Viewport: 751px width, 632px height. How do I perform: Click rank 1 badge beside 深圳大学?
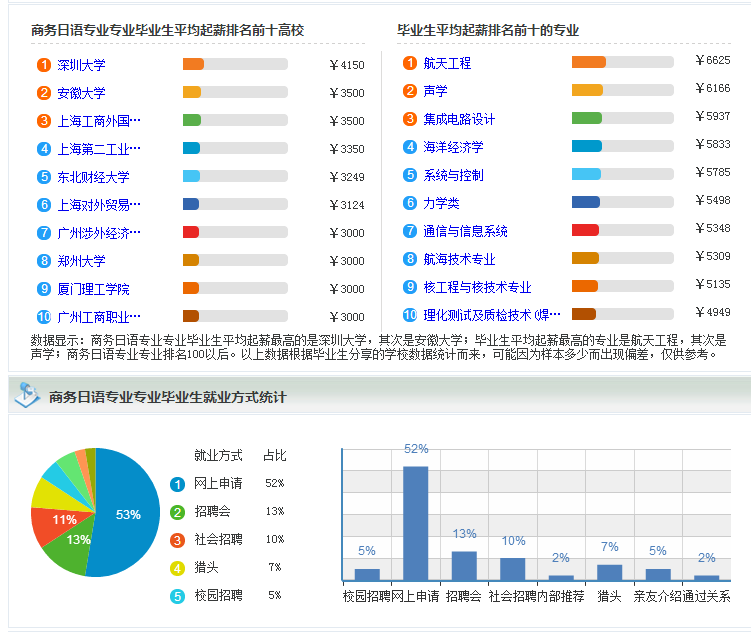click(44, 65)
